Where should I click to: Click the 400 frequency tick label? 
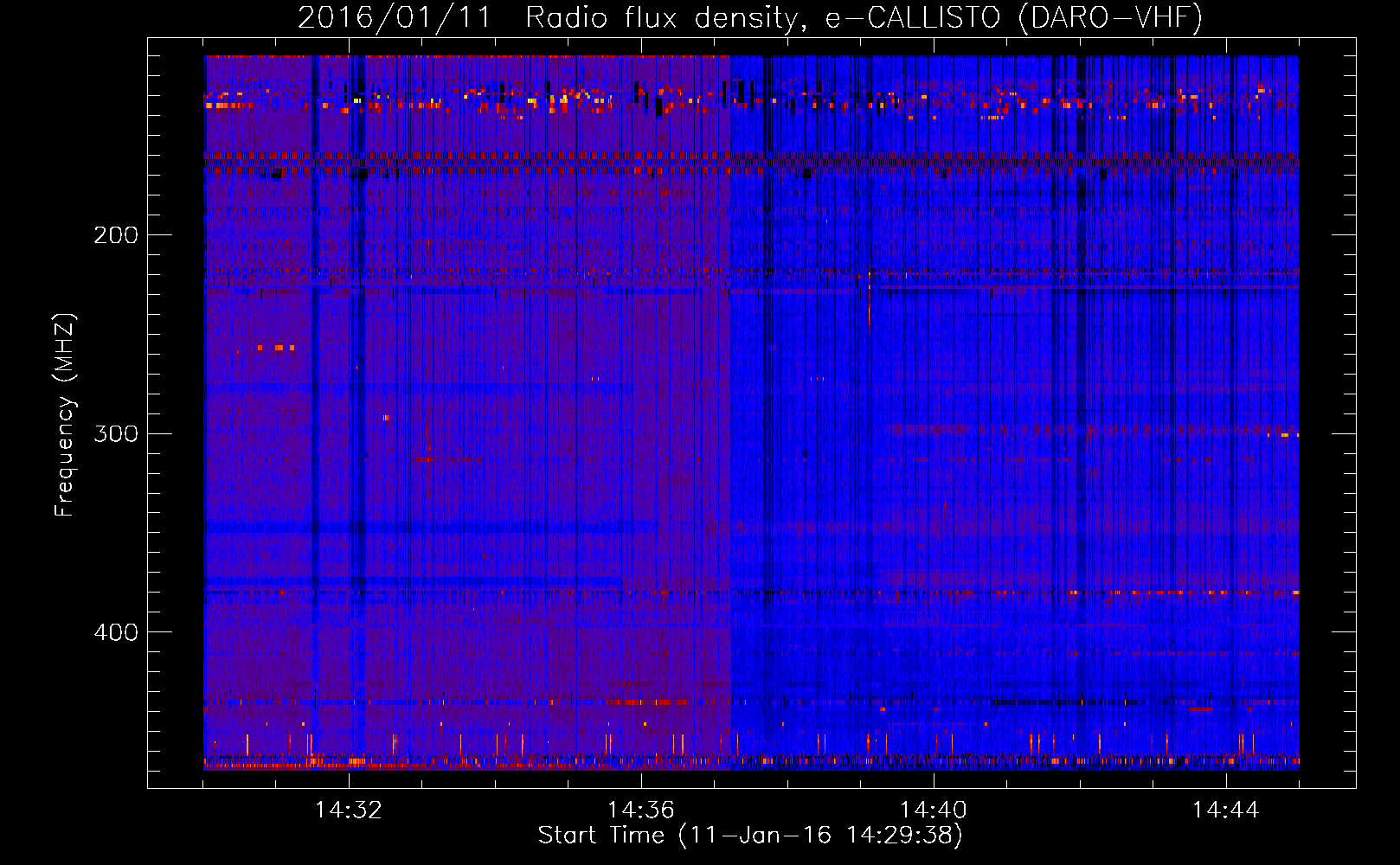(x=116, y=632)
